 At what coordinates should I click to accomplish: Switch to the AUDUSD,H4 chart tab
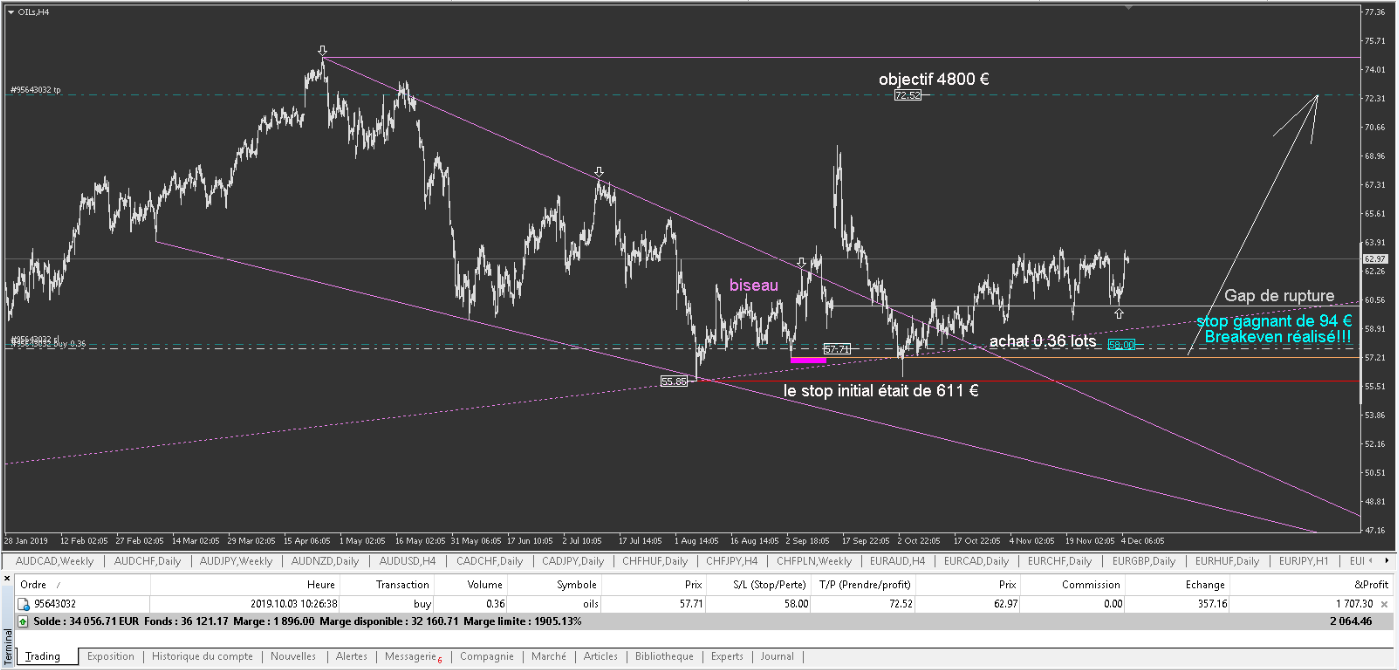[408, 561]
